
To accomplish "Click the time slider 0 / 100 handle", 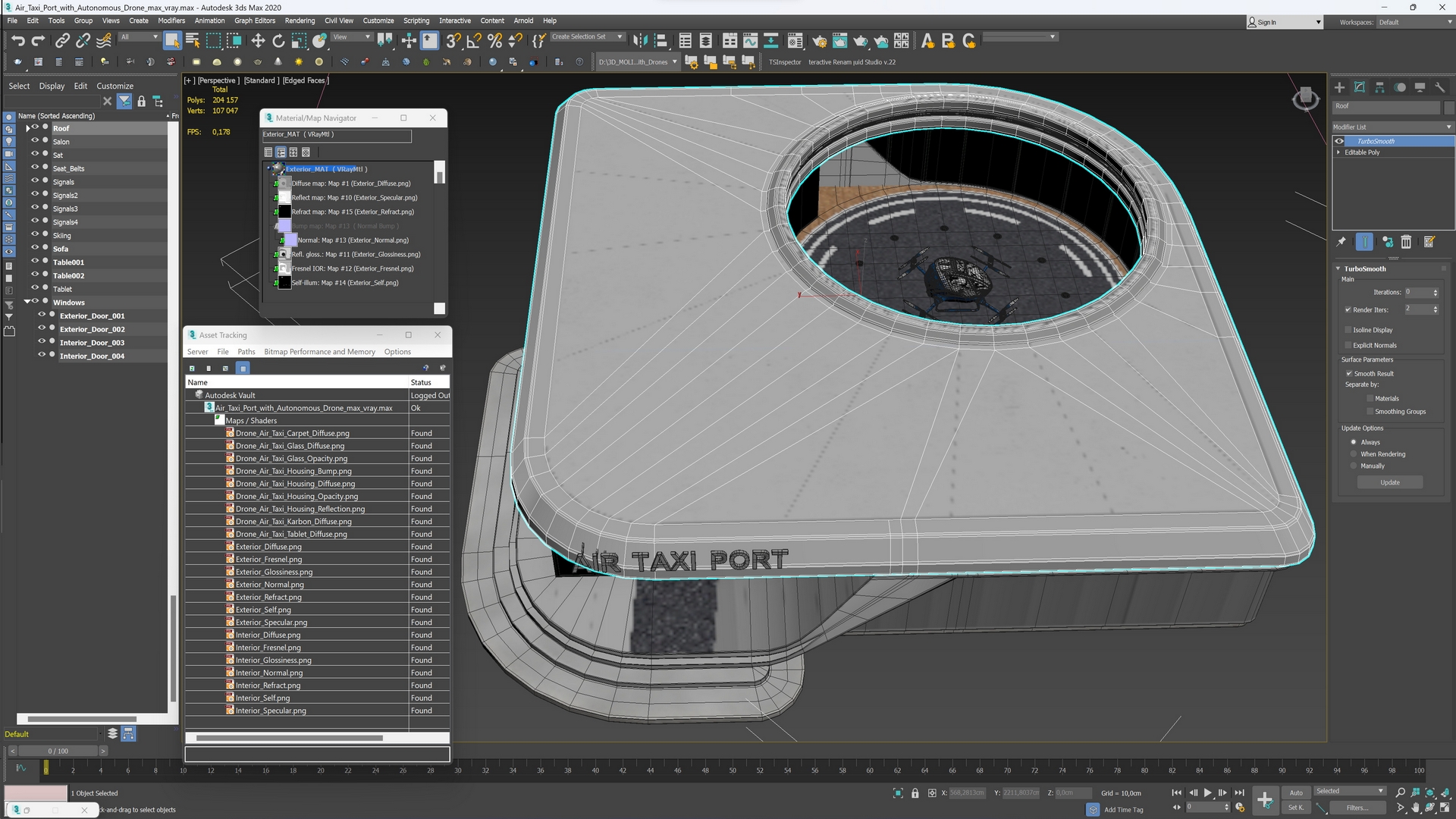I will (58, 751).
